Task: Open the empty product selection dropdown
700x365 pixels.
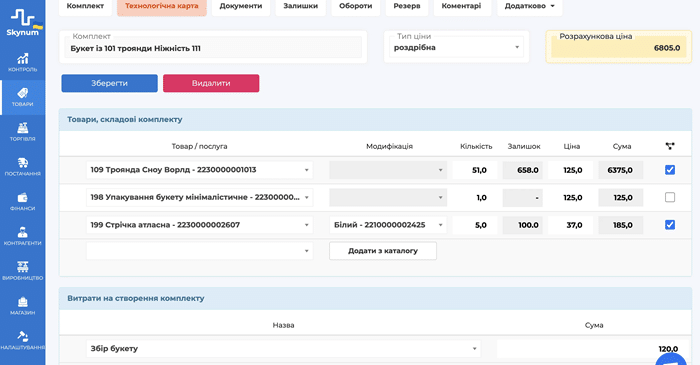Action: click(x=200, y=251)
